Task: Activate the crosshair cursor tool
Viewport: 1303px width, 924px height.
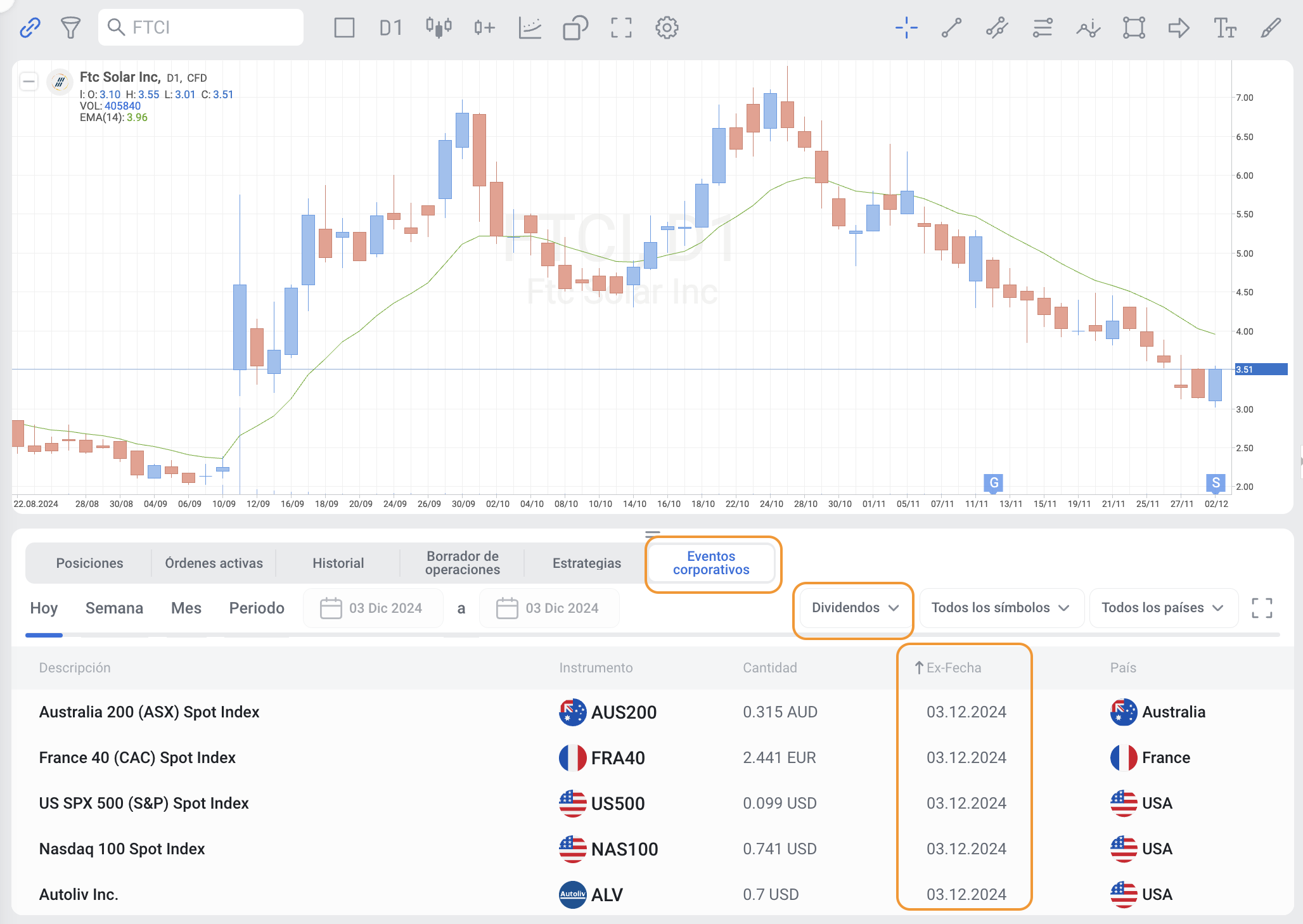Action: 906,27
